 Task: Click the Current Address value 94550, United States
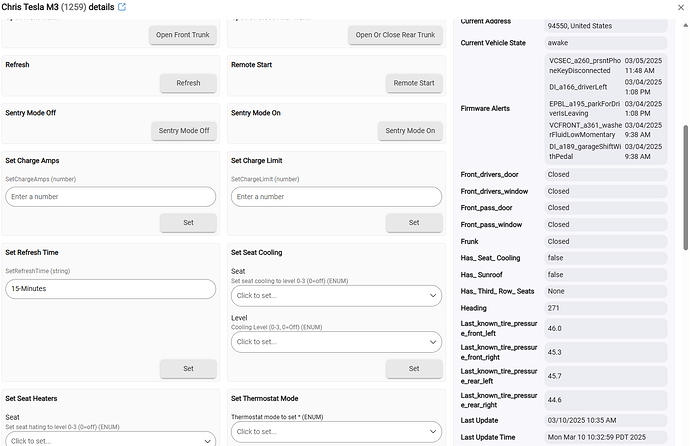tap(606, 26)
